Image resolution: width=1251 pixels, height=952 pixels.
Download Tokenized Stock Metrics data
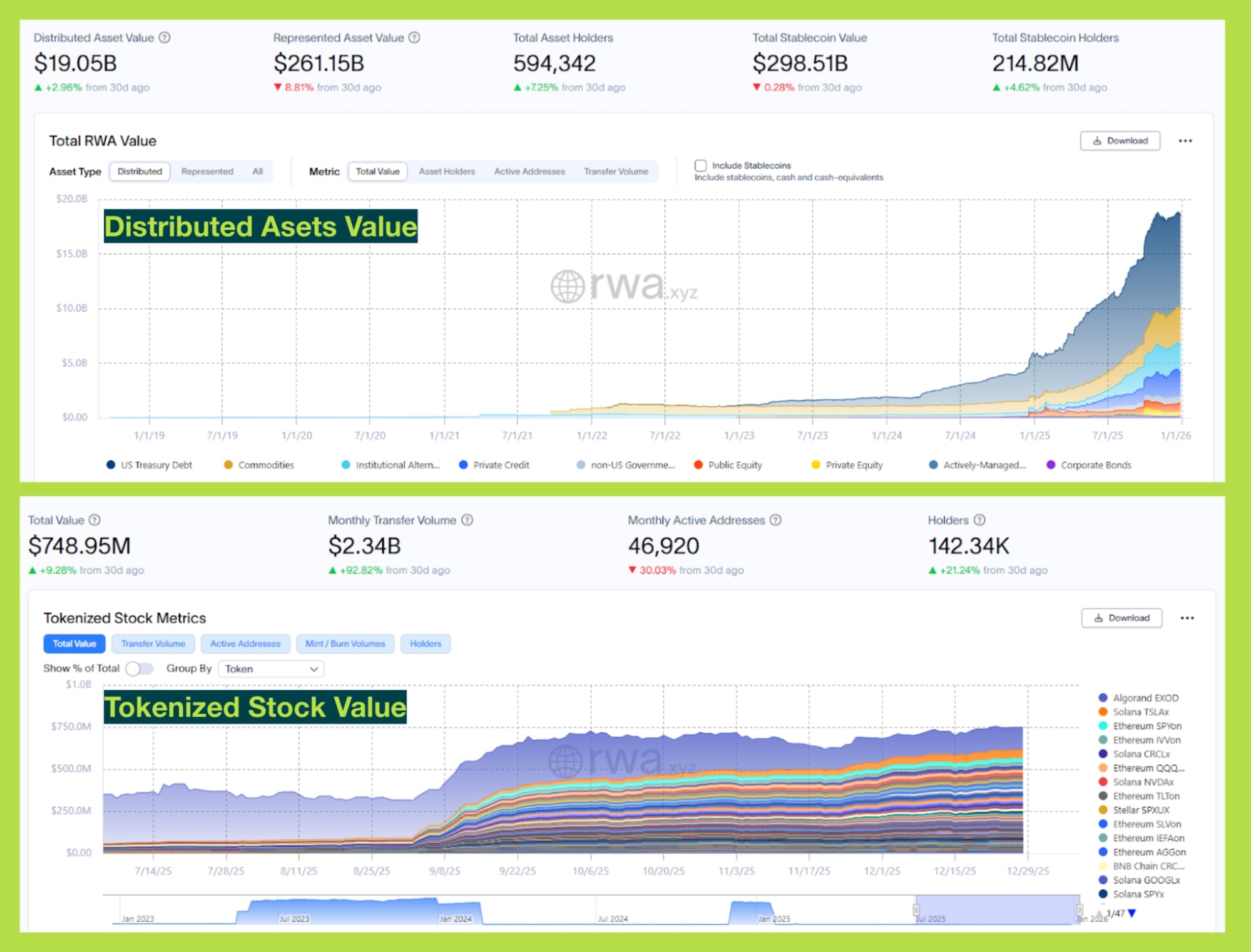[1121, 618]
